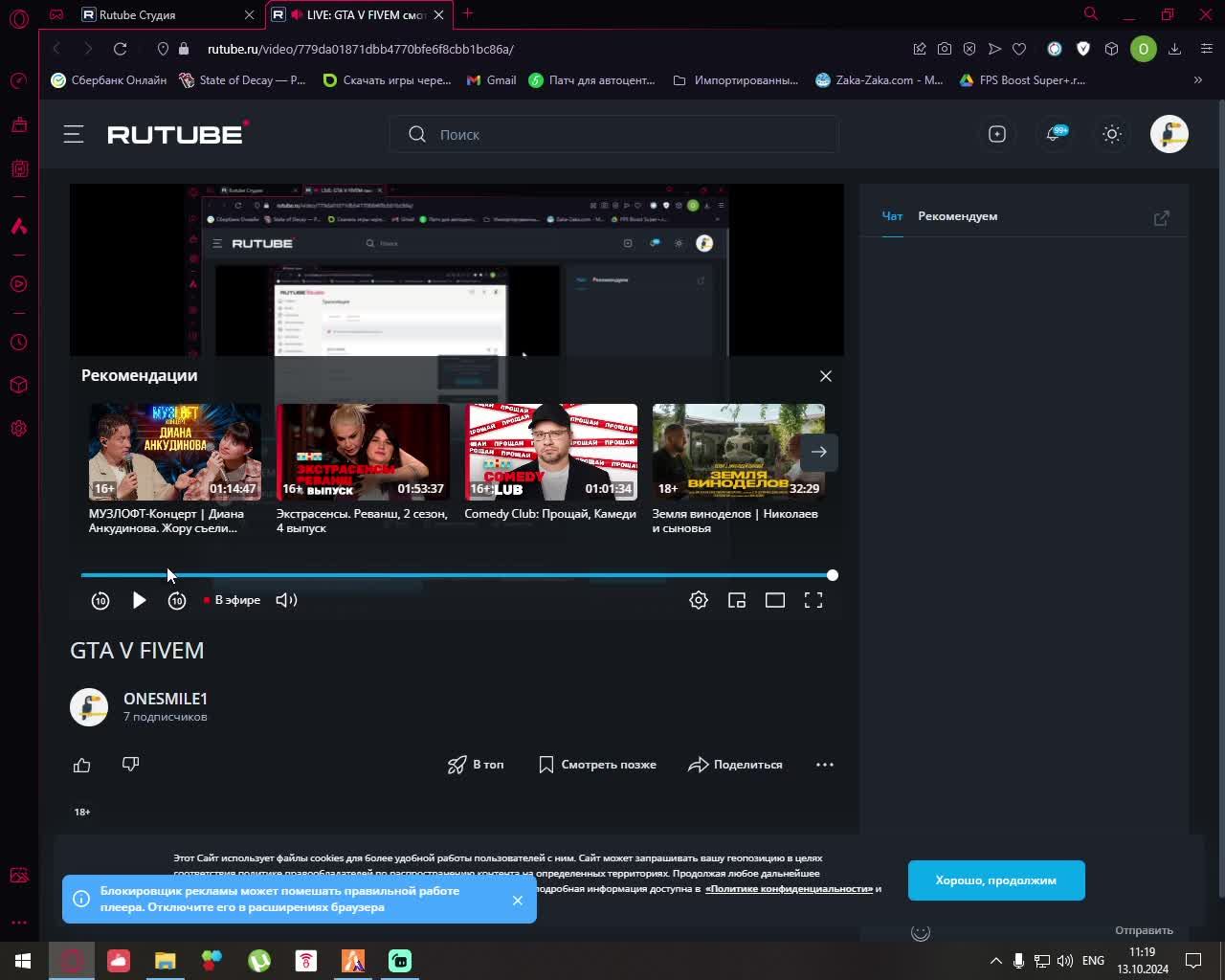The height and width of the screenshot is (980, 1225).
Task: Open the Opera sidebar player icon
Action: tap(18, 283)
